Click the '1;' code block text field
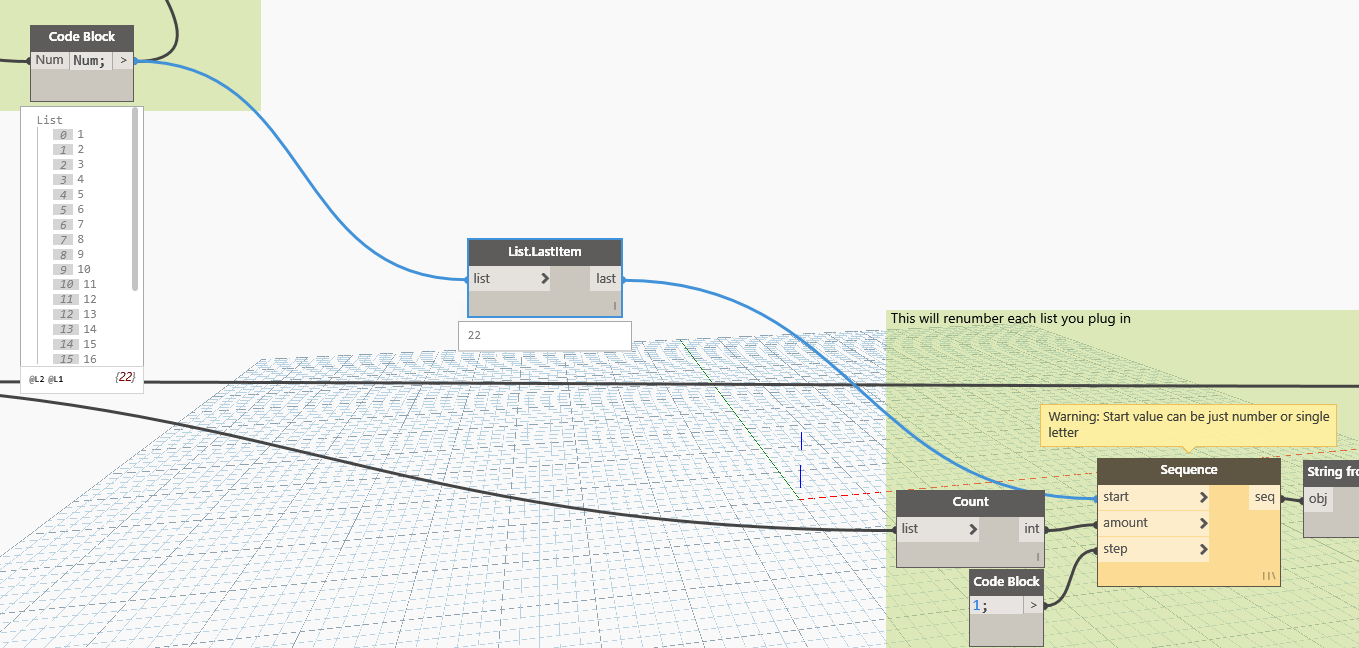This screenshot has width=1359, height=648. point(995,605)
